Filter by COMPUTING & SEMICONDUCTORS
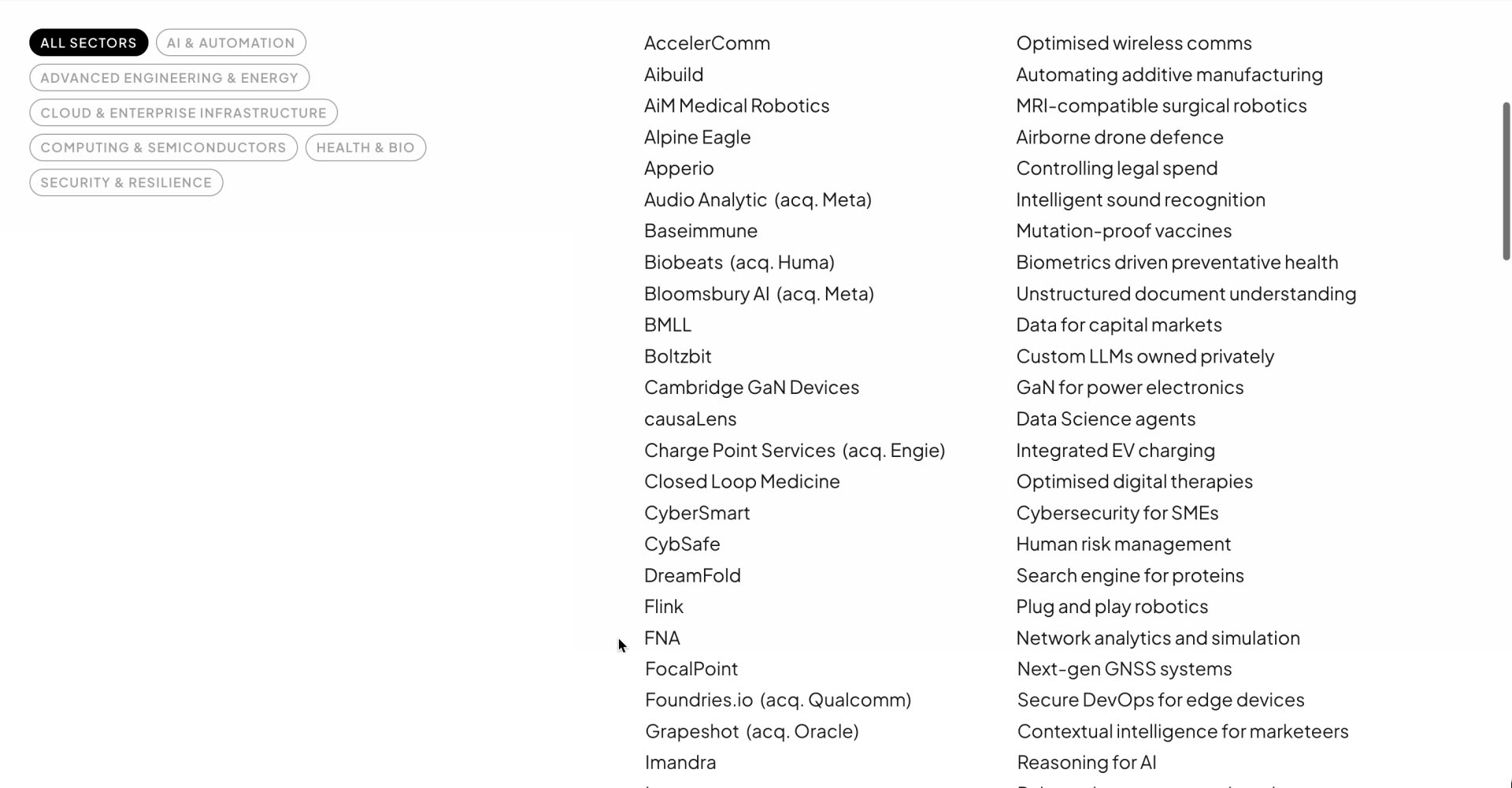Viewport: 1512px width, 788px height. coord(163,147)
